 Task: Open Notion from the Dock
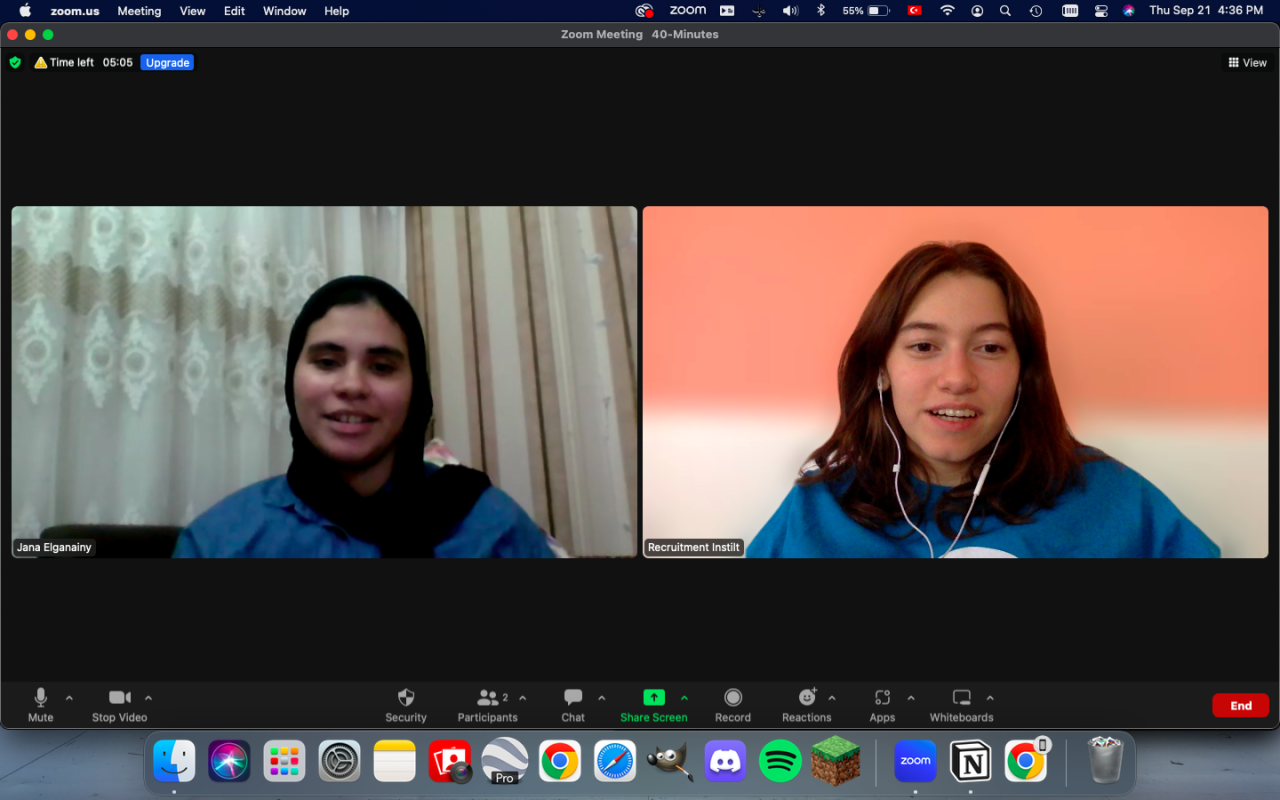pyautogui.click(x=970, y=762)
